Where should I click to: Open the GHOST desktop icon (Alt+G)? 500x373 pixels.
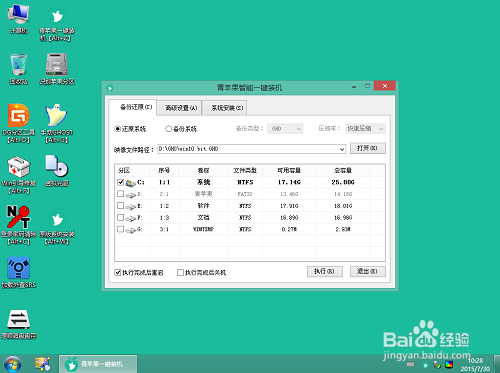[x=57, y=123]
